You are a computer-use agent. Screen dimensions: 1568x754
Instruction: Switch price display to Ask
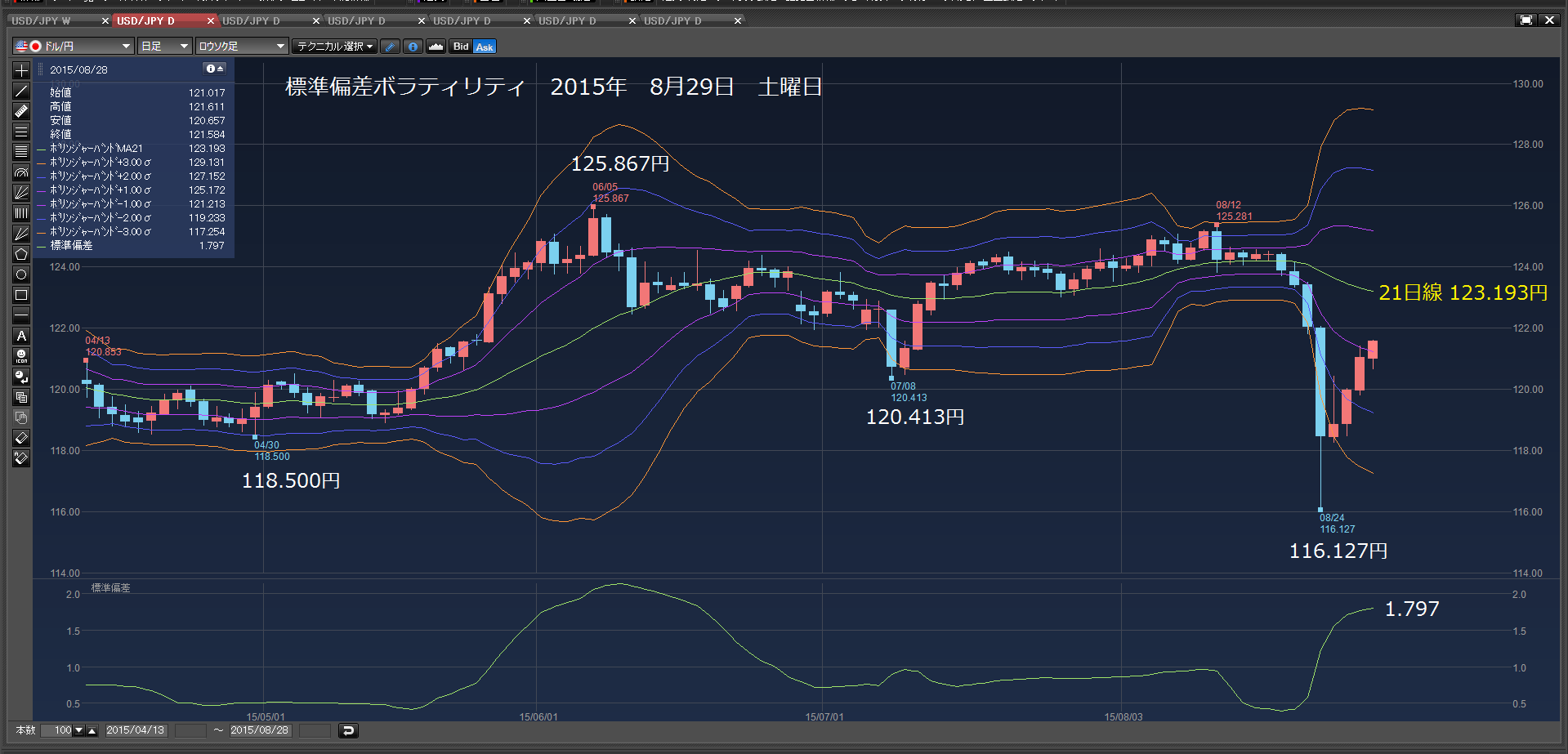coord(485,47)
